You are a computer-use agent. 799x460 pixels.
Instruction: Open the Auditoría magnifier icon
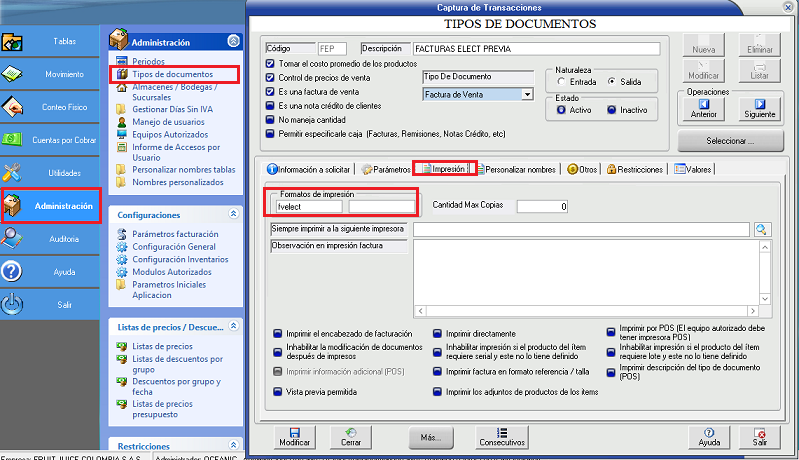(14, 238)
